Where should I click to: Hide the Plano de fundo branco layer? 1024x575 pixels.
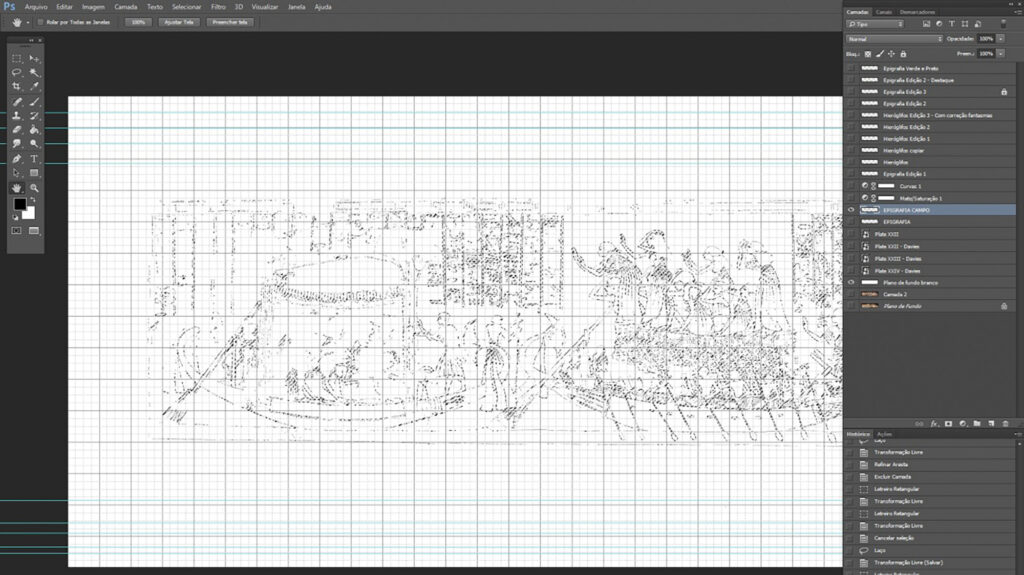pos(851,283)
